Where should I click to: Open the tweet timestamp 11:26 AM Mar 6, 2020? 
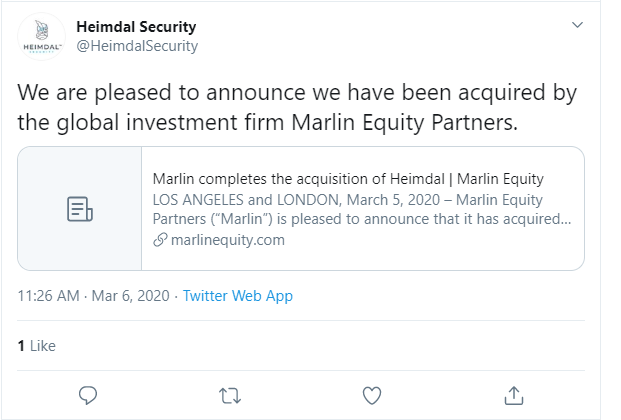point(94,296)
